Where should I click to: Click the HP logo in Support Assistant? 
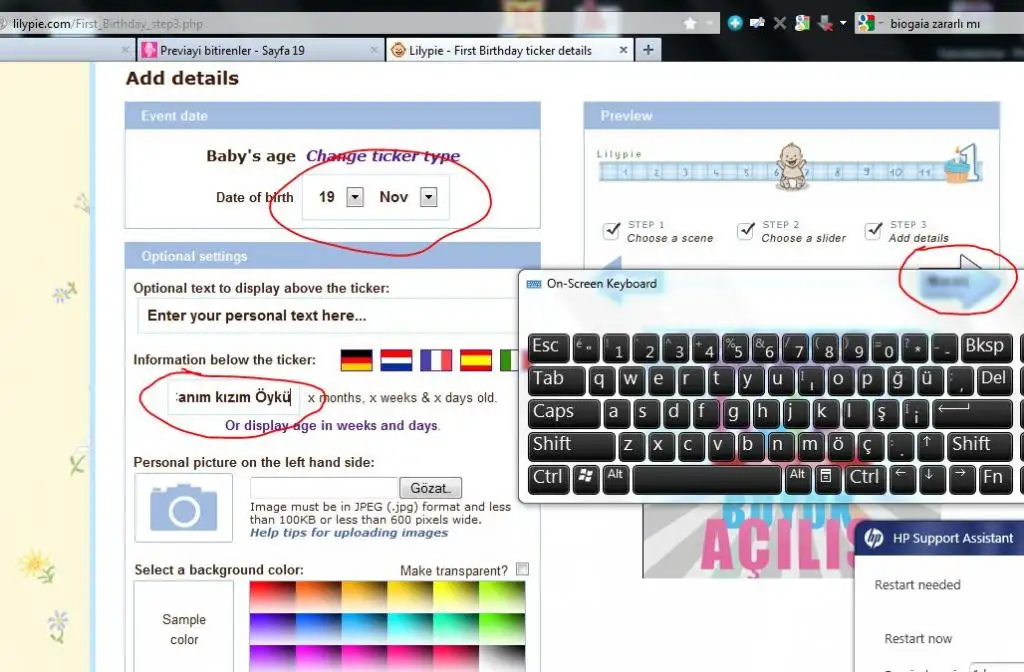click(874, 538)
